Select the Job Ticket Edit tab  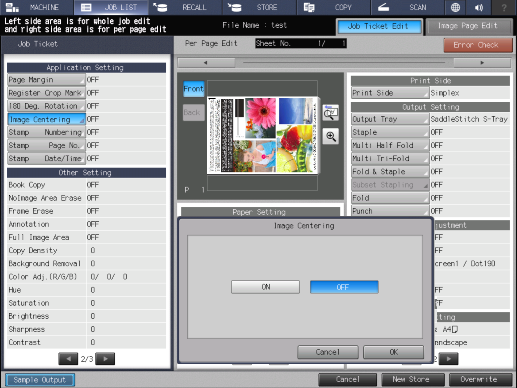(x=379, y=26)
